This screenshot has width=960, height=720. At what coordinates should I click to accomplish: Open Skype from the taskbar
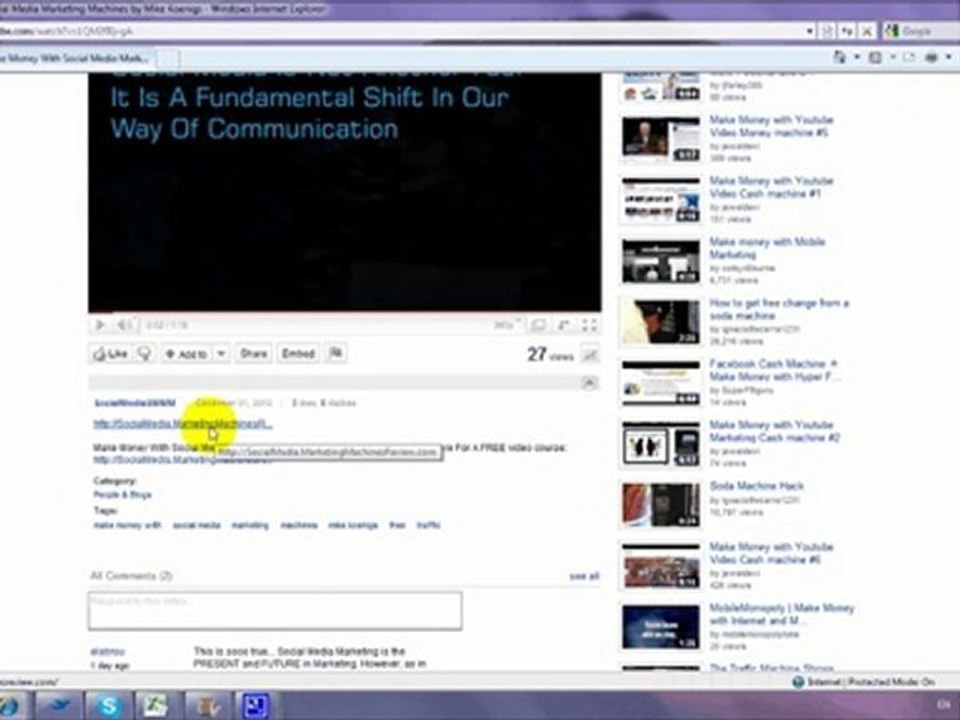109,706
